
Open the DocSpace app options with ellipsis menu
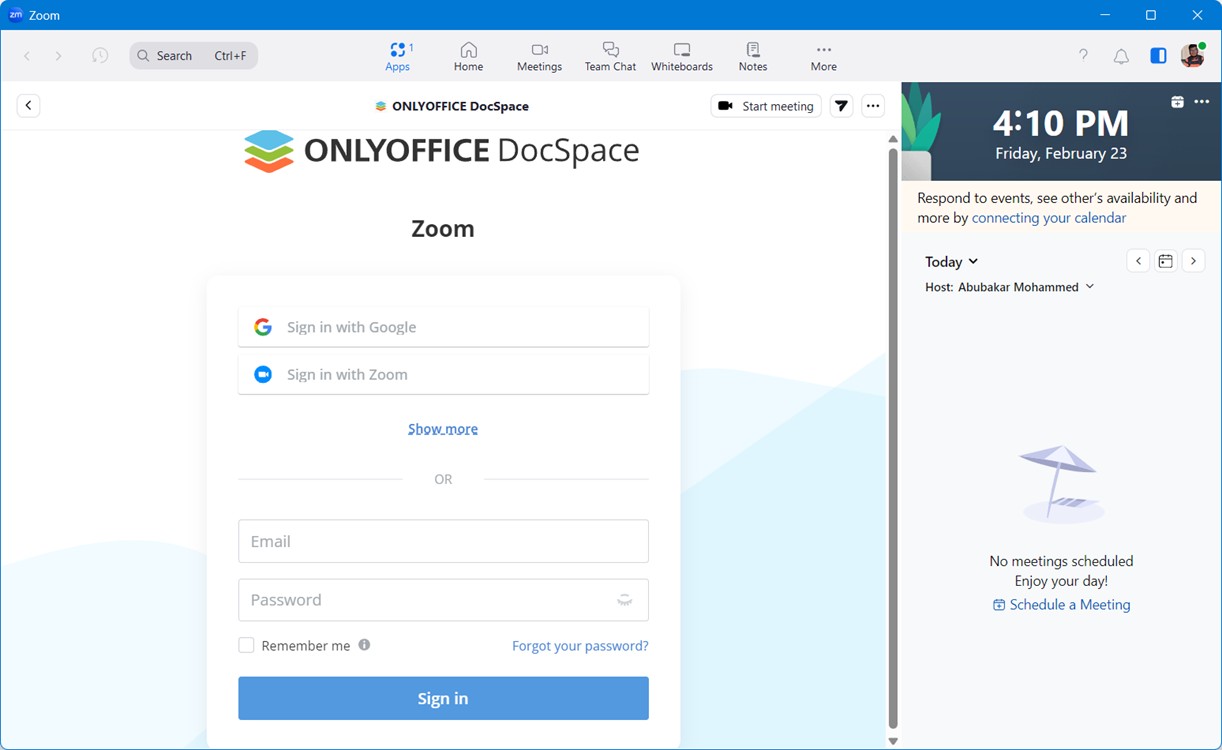point(873,105)
